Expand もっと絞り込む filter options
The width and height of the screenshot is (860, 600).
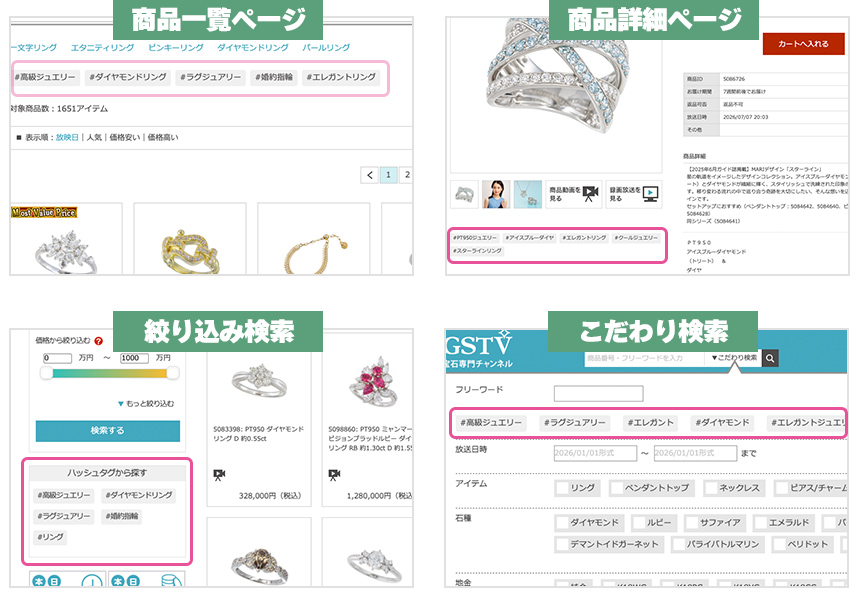pyautogui.click(x=146, y=404)
